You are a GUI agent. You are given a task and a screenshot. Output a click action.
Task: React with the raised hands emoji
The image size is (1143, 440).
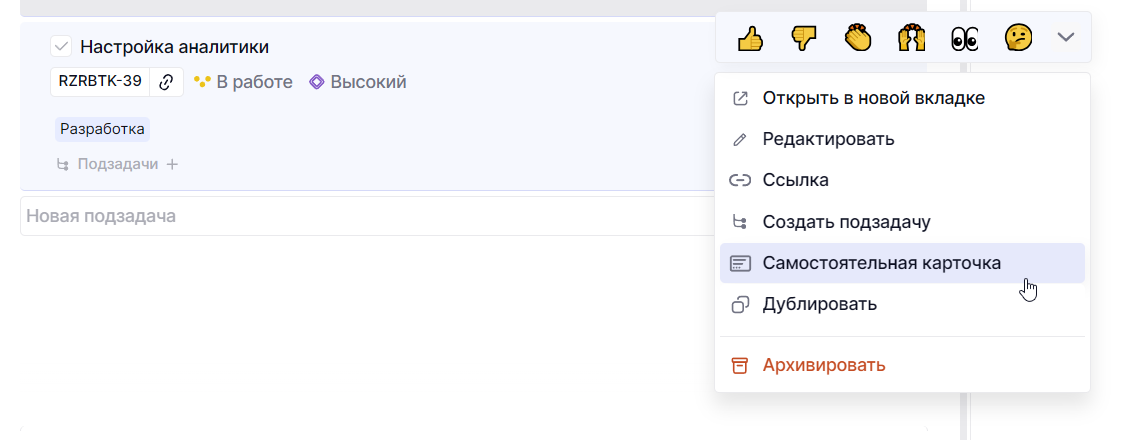pos(911,38)
